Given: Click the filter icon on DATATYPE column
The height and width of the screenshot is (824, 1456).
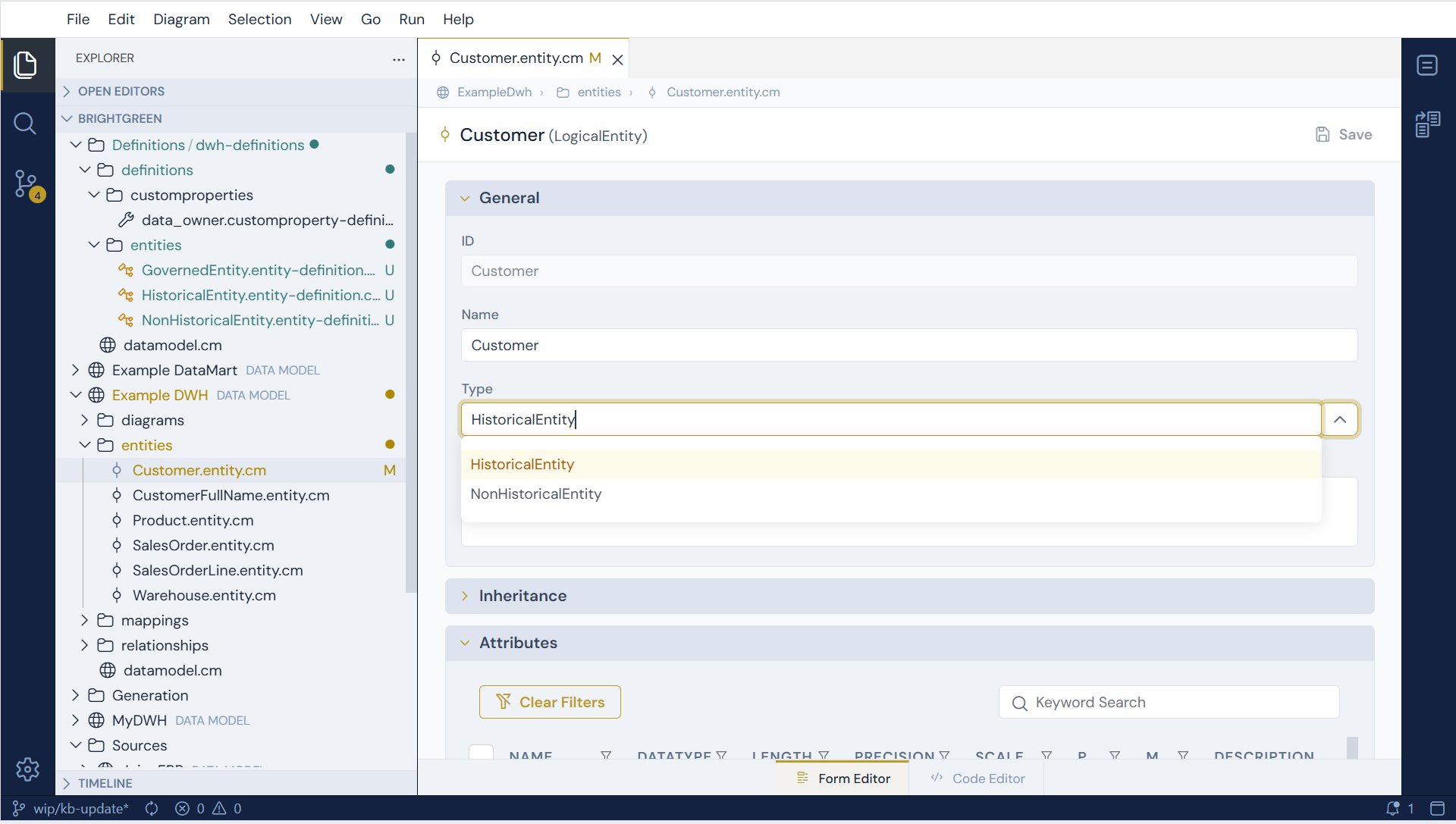Looking at the screenshot, I should tap(721, 756).
